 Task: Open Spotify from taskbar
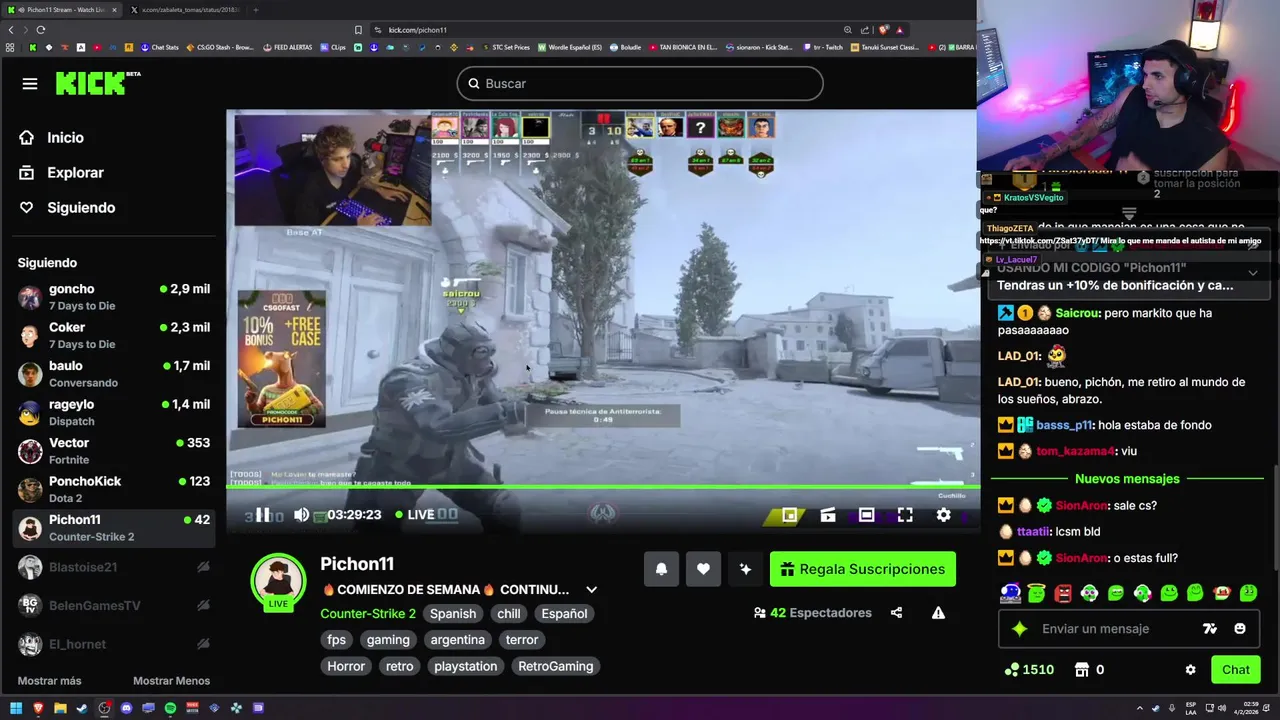point(170,708)
